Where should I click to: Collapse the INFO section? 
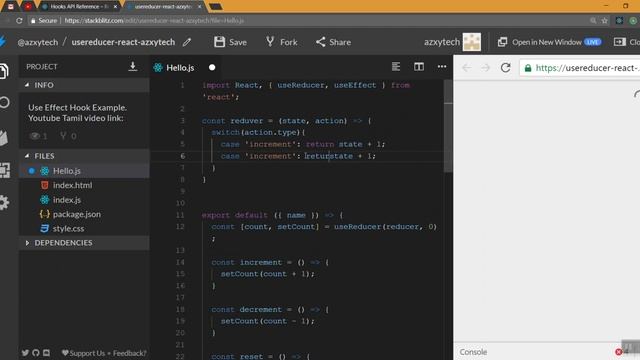click(84, 85)
